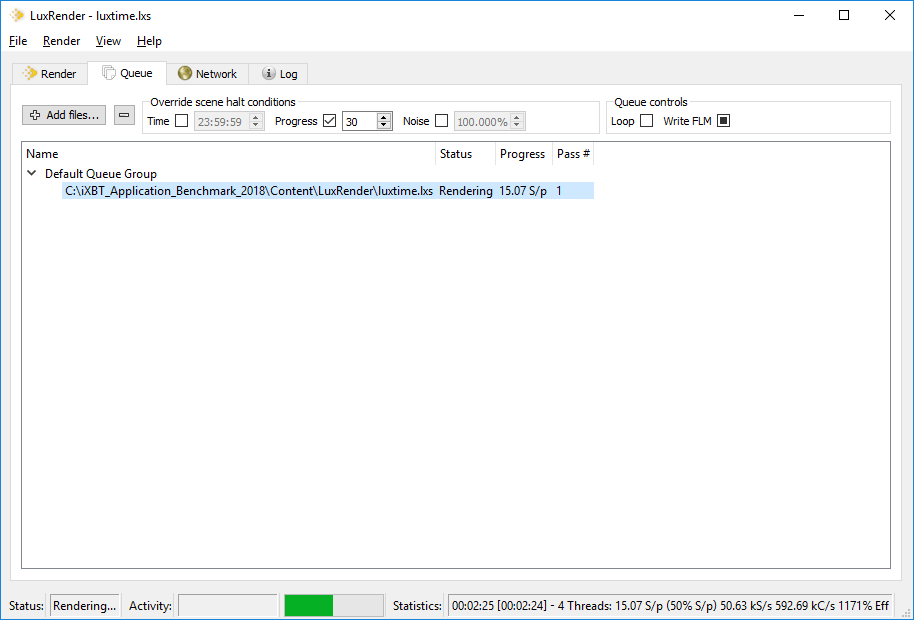Click the Pass # column header
The image size is (914, 620).
[x=573, y=154]
